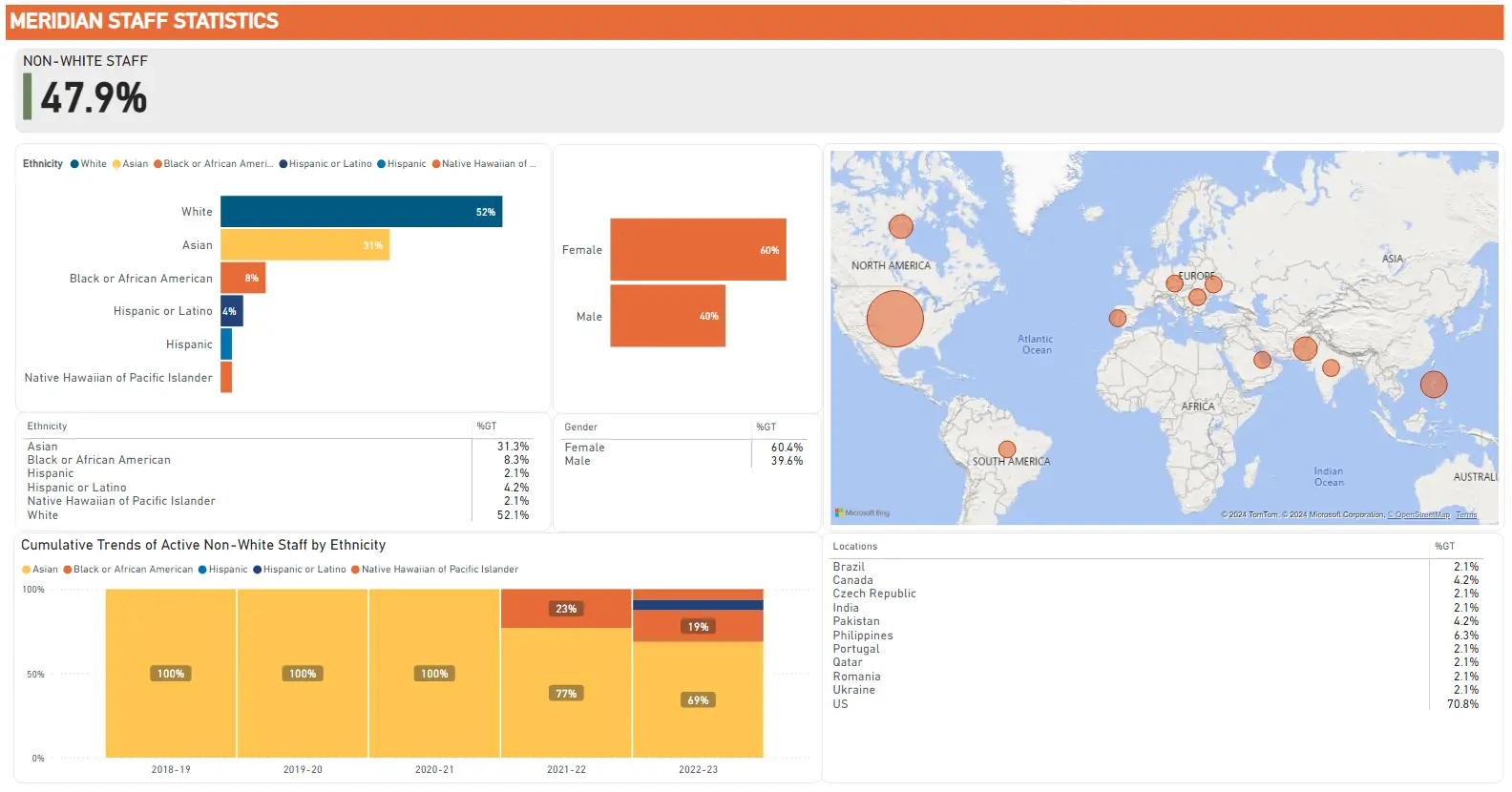The width and height of the screenshot is (1512, 792).
Task: Click the Portugal row in locations table
Action: (1156, 649)
